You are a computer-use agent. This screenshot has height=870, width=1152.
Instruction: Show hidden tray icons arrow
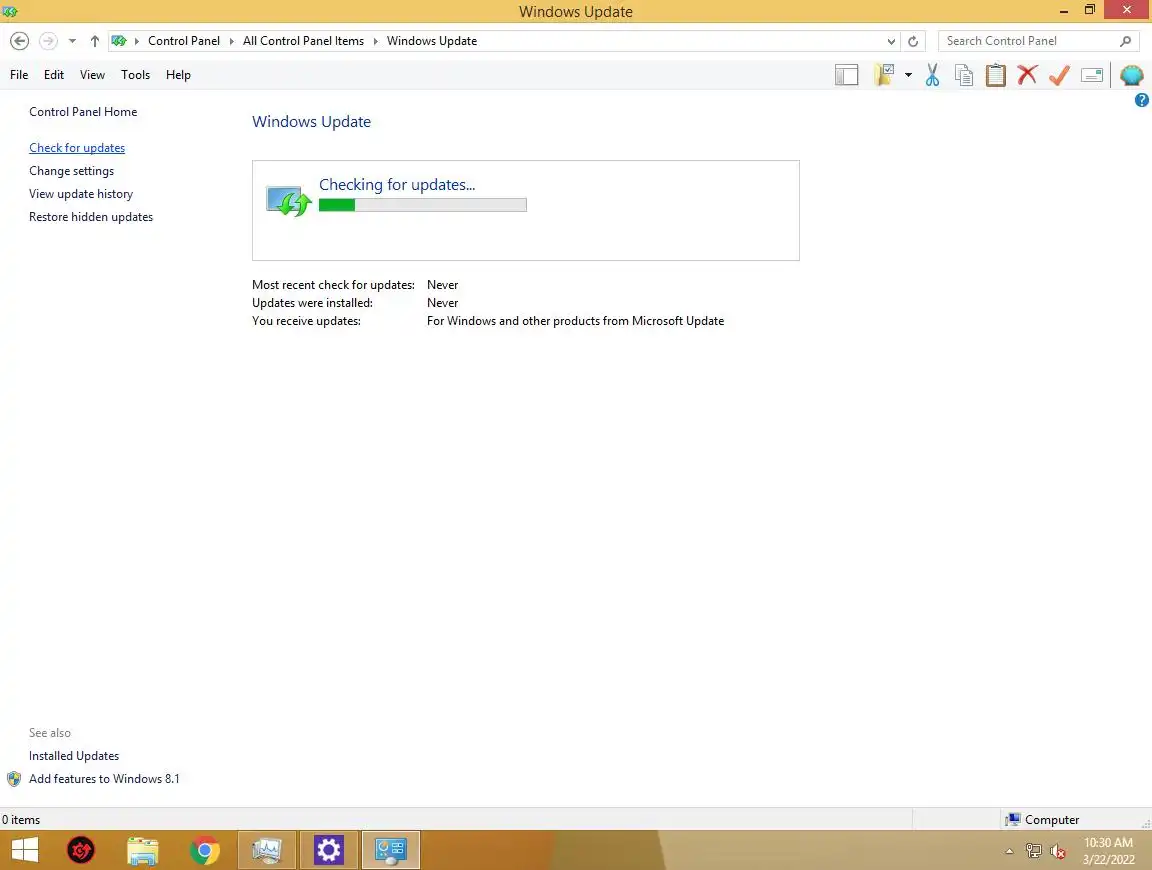(x=1009, y=851)
